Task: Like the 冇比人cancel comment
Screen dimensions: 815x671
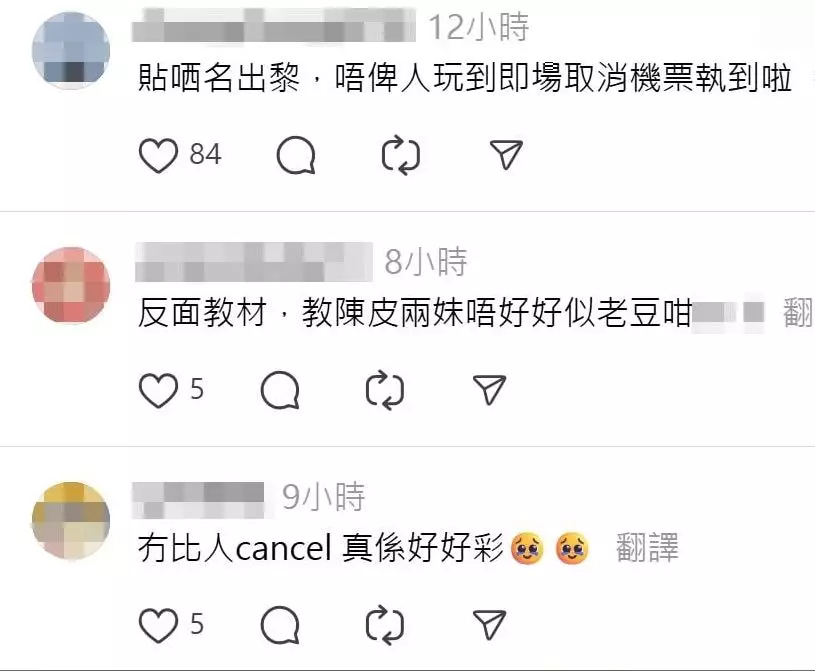Action: [158, 625]
